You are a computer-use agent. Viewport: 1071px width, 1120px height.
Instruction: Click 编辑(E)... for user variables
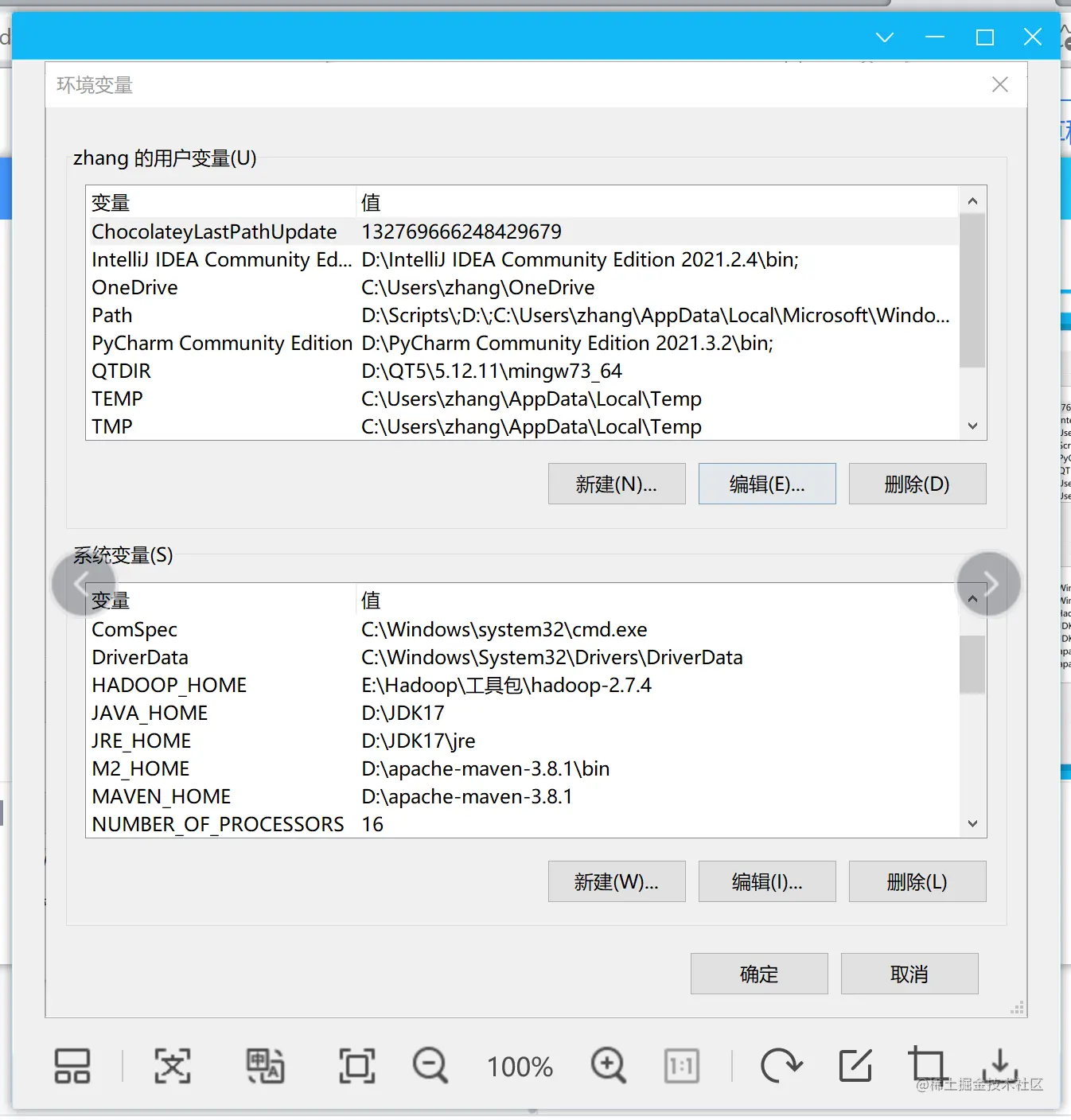(767, 484)
